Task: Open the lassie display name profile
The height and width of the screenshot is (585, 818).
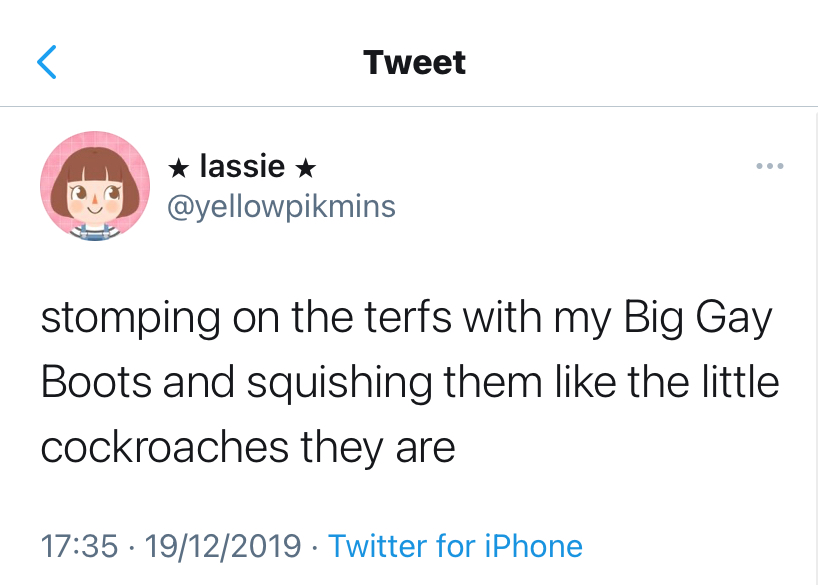Action: click(x=242, y=166)
